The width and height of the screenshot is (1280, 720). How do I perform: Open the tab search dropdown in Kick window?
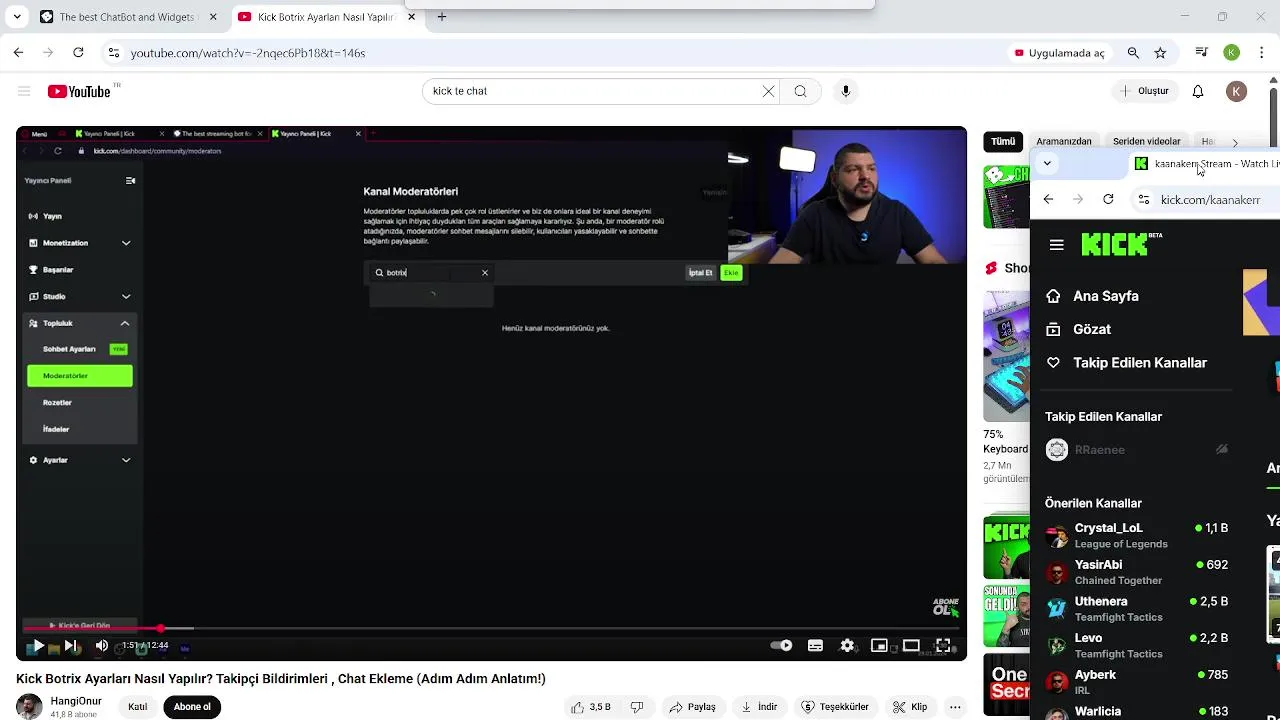tap(1047, 163)
